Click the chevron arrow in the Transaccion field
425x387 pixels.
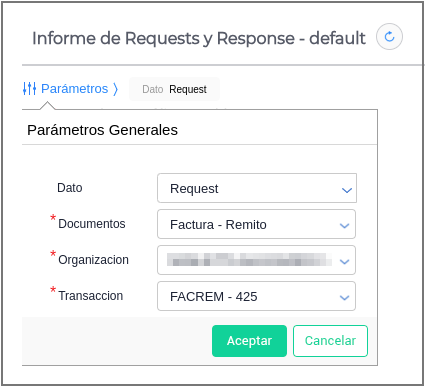(x=344, y=297)
